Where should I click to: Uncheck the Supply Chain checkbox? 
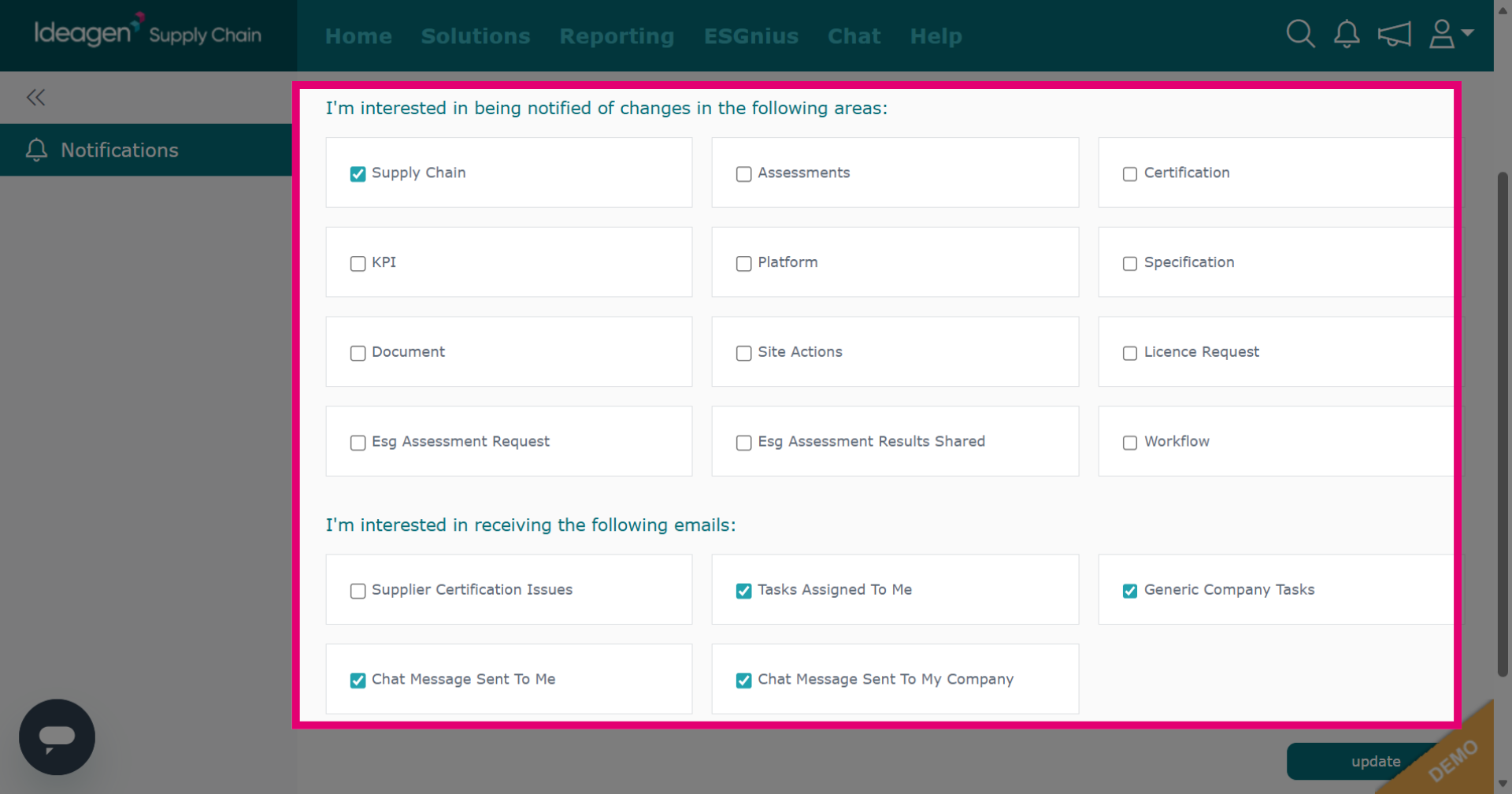[x=358, y=173]
